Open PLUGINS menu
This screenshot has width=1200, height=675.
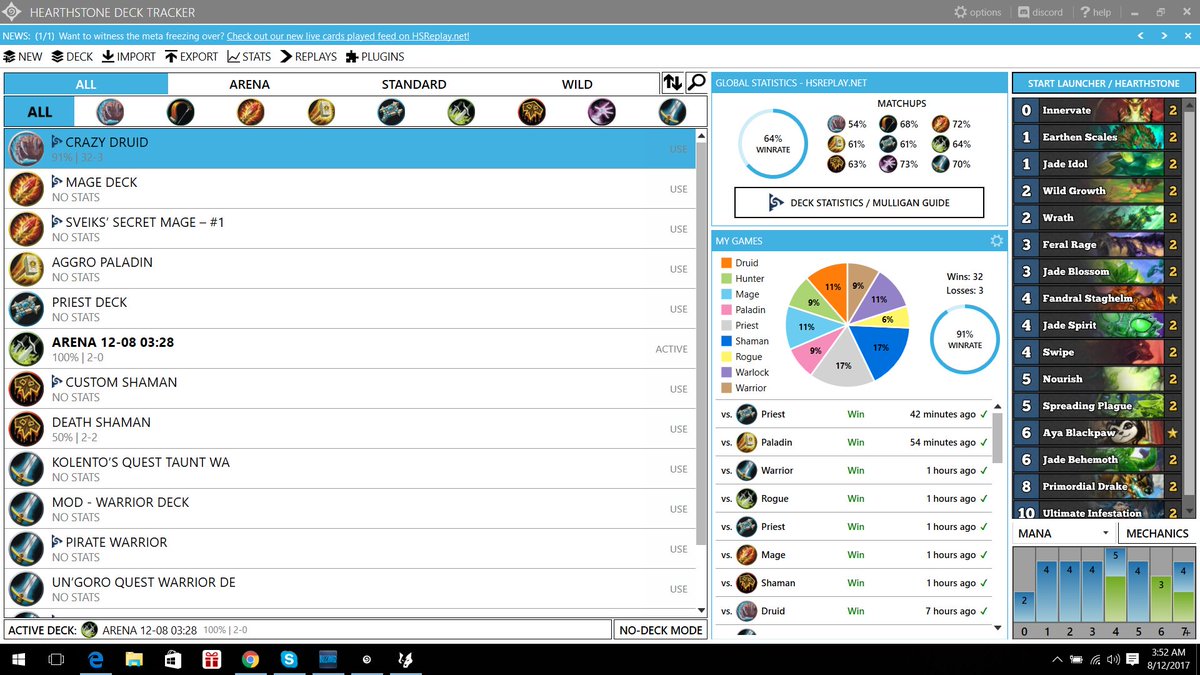(x=375, y=57)
